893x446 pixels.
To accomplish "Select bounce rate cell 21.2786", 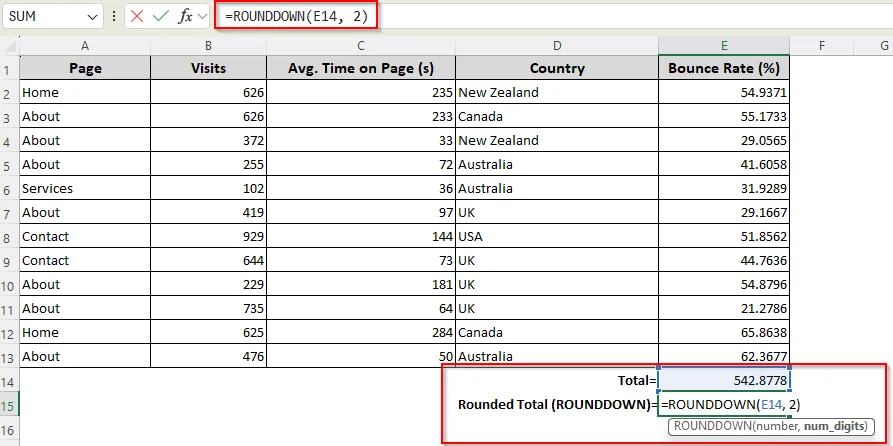I will pyautogui.click(x=724, y=308).
